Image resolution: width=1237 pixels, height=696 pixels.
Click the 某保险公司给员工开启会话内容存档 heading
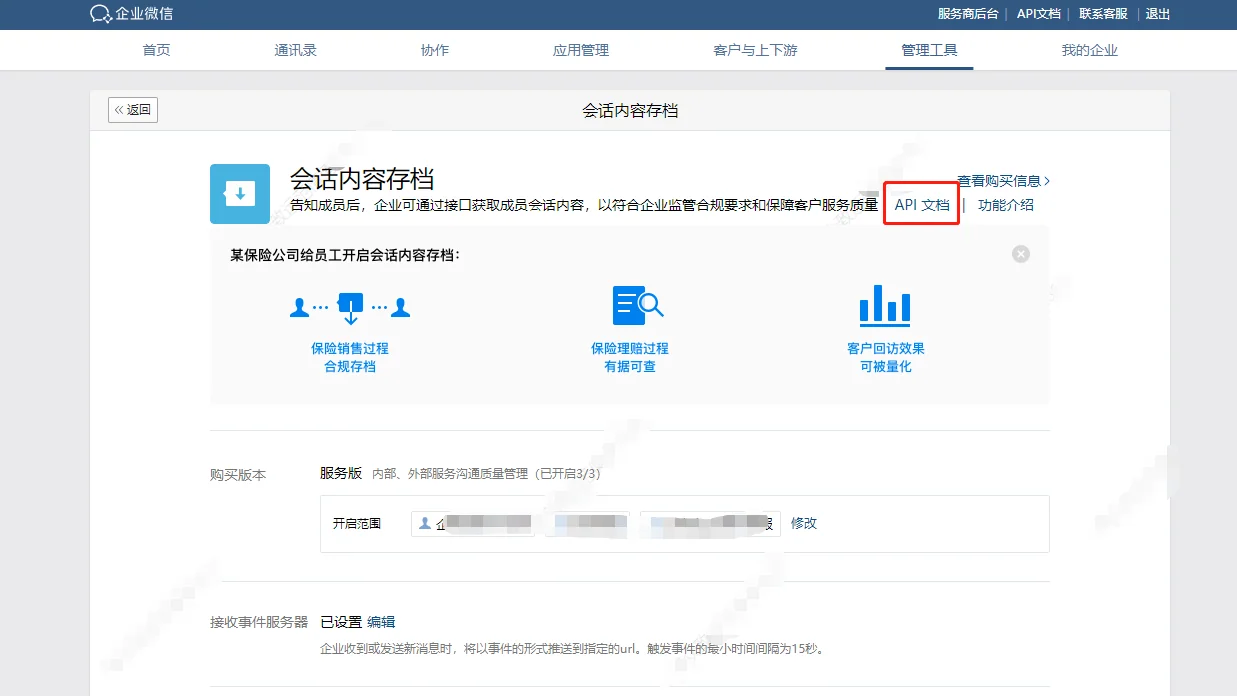(x=345, y=255)
